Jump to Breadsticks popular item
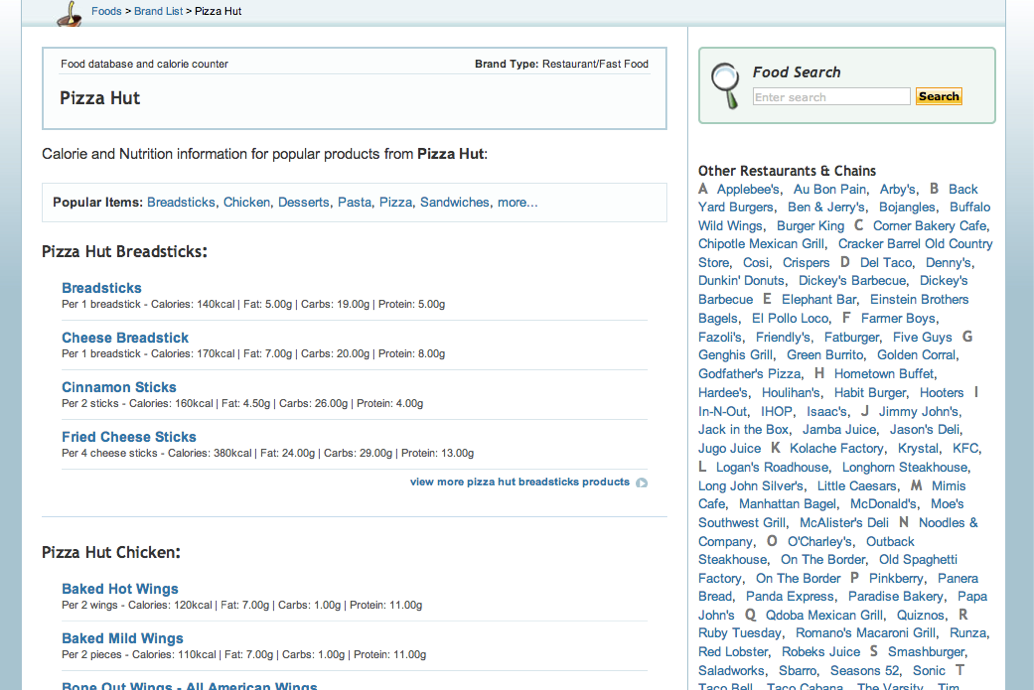 point(181,203)
